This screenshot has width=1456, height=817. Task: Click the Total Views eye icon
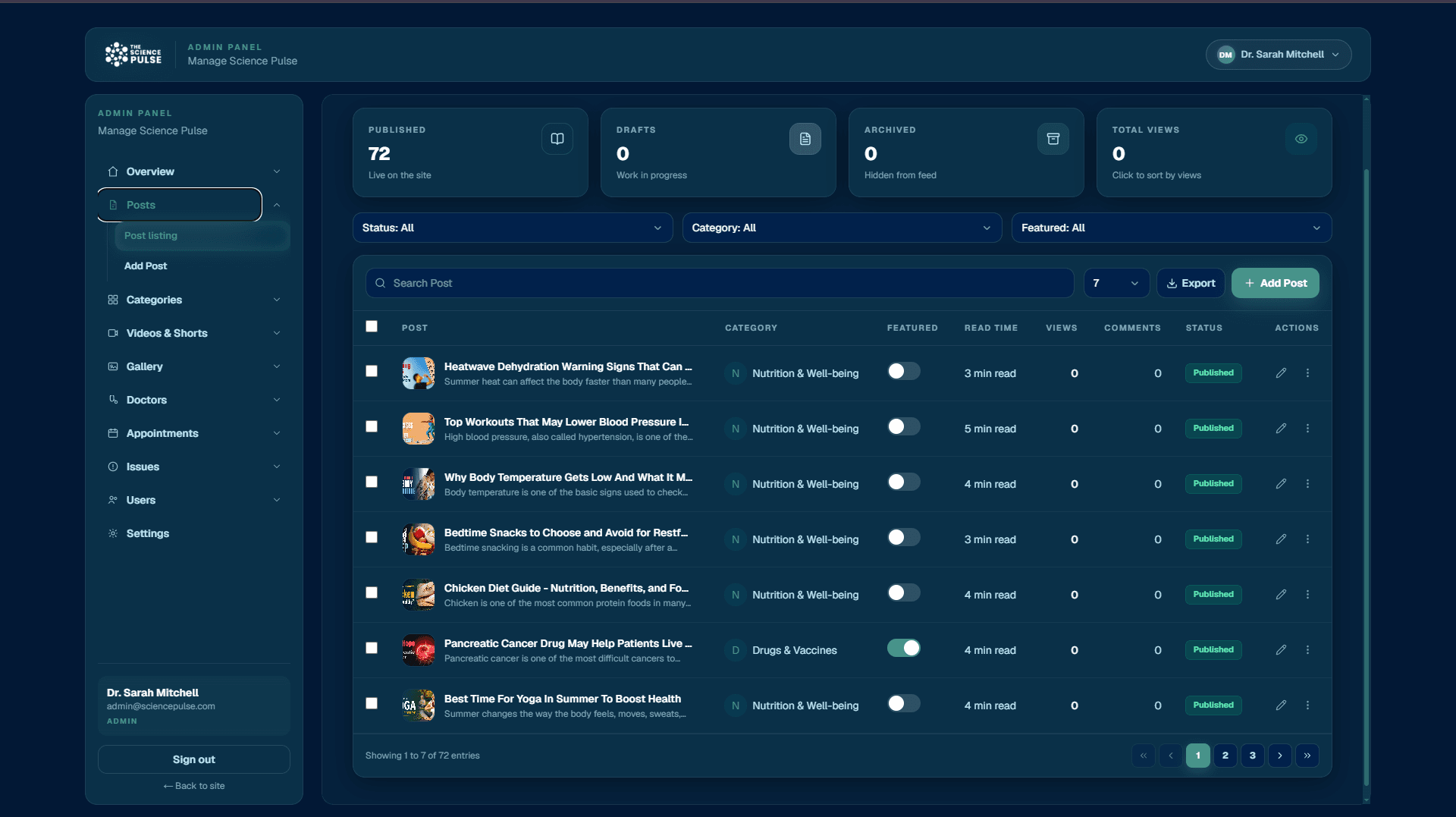pyautogui.click(x=1301, y=139)
